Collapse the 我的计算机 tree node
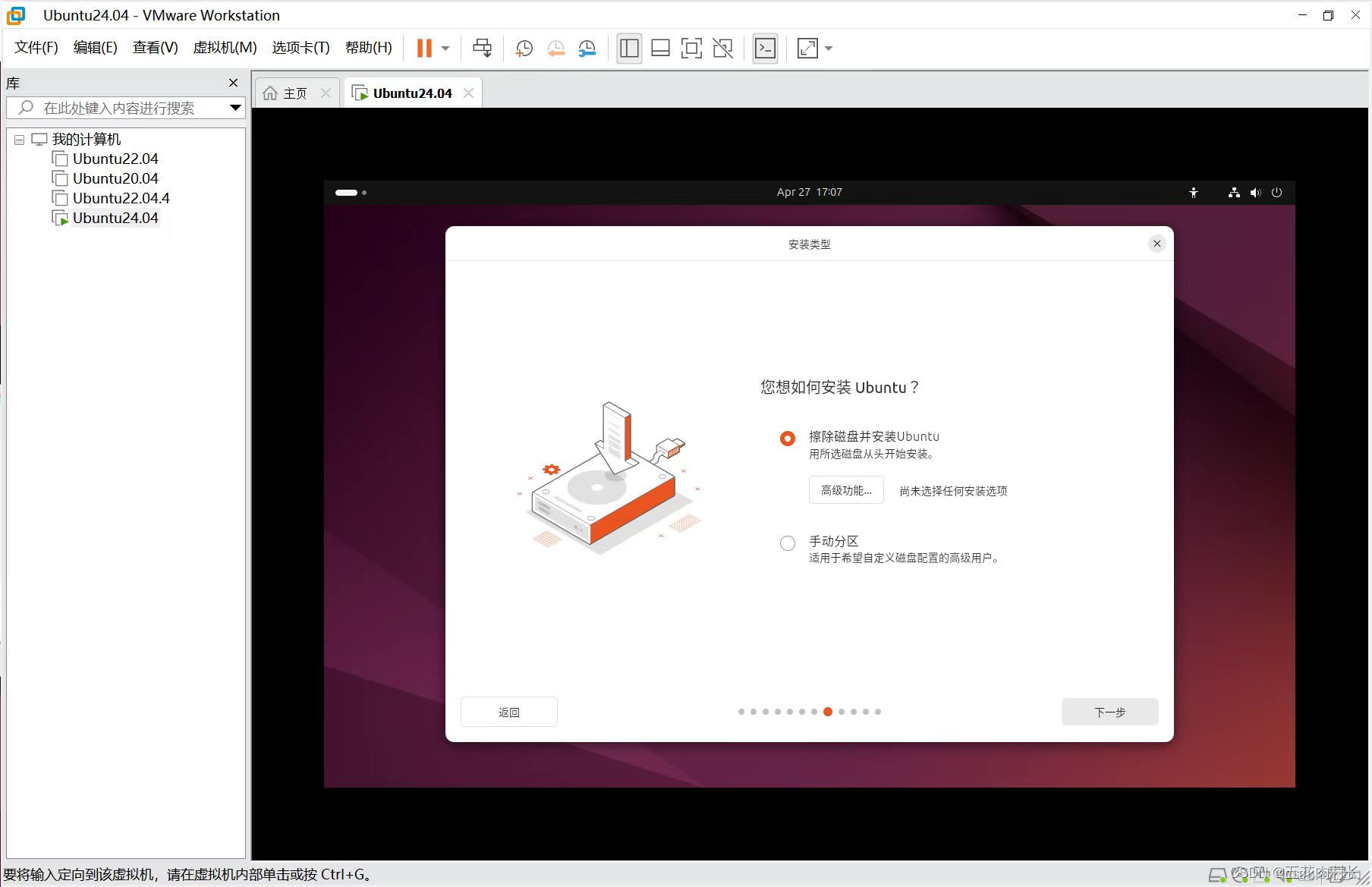Screen dimensions: 1372x887 [x=19, y=139]
